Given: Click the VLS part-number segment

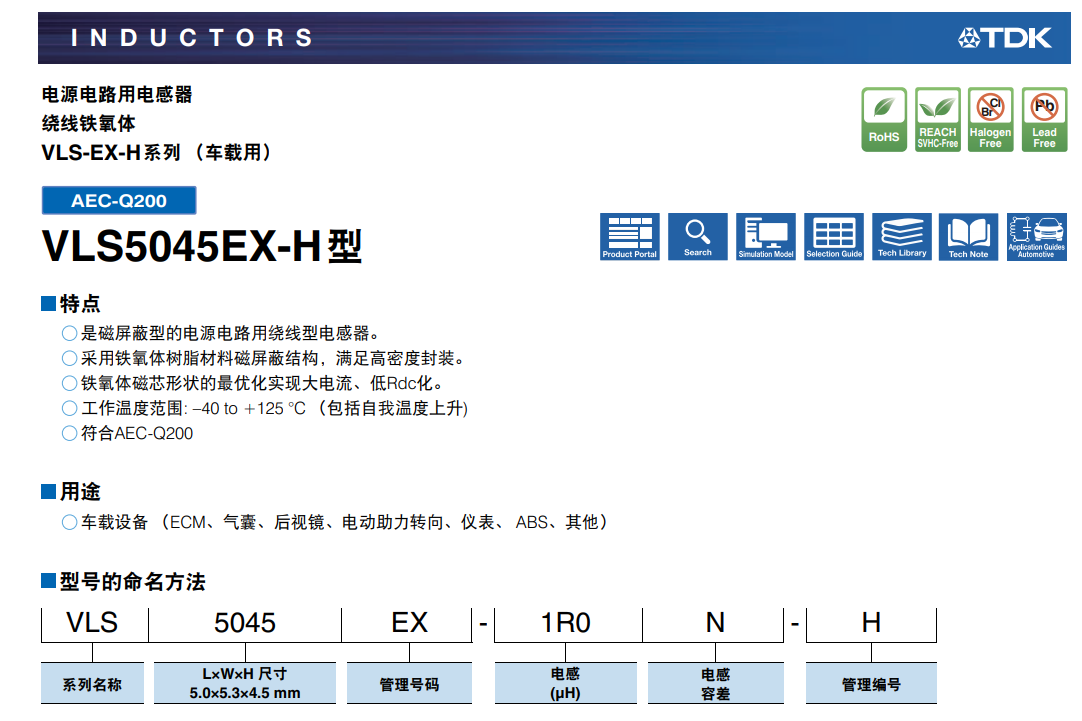Looking at the screenshot, I should [92, 623].
